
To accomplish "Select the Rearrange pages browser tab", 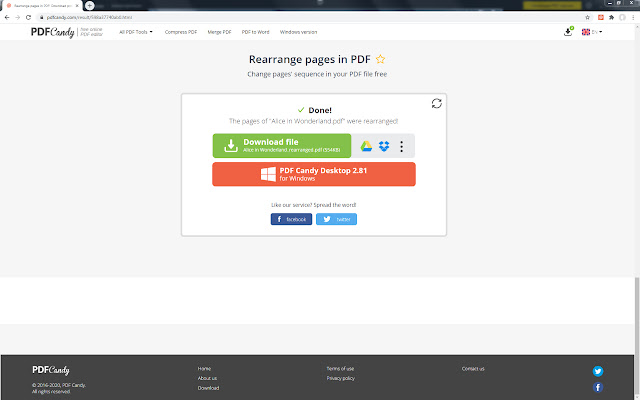I will [41, 6].
